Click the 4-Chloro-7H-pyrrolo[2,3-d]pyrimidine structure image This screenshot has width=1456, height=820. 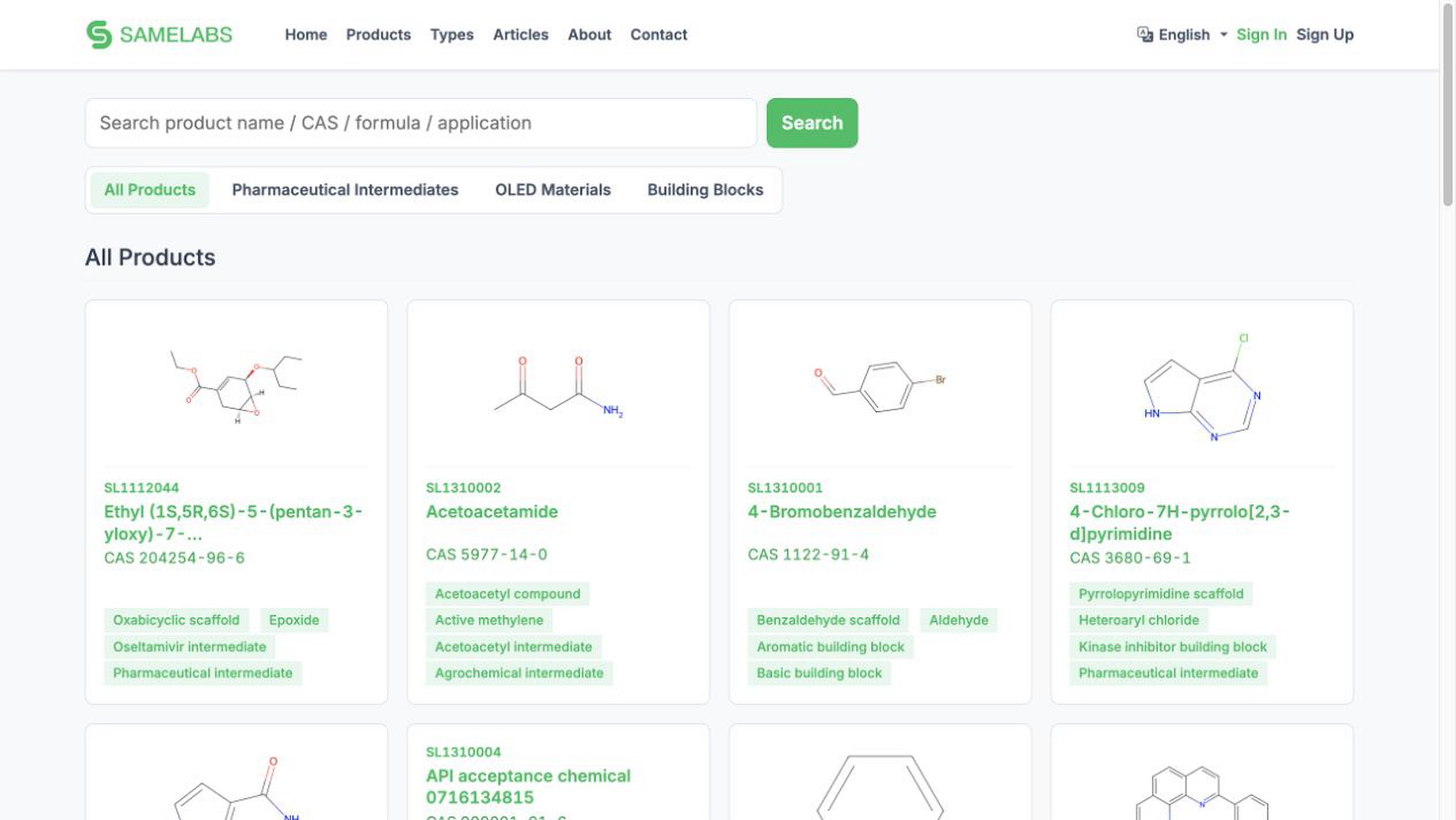1202,385
